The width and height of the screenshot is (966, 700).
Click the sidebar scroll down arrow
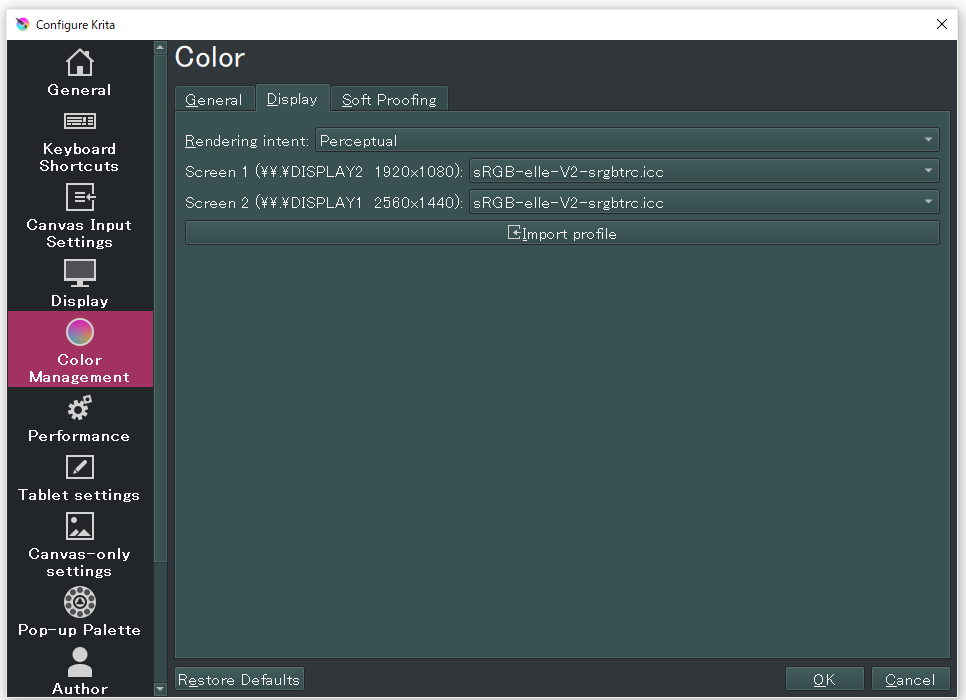[160, 689]
